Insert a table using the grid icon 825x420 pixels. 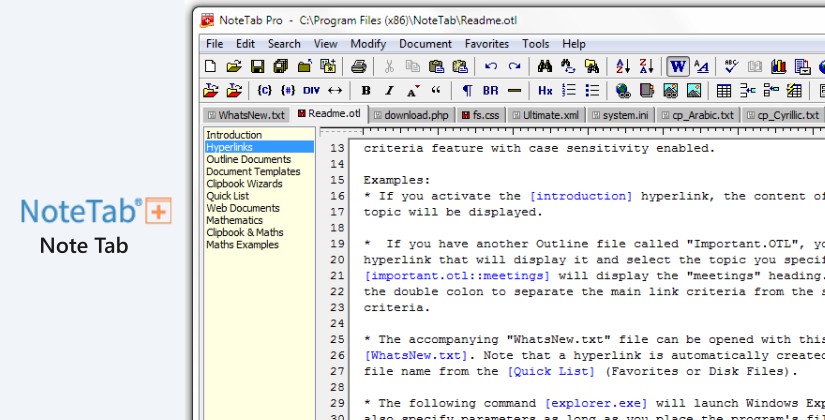click(724, 91)
